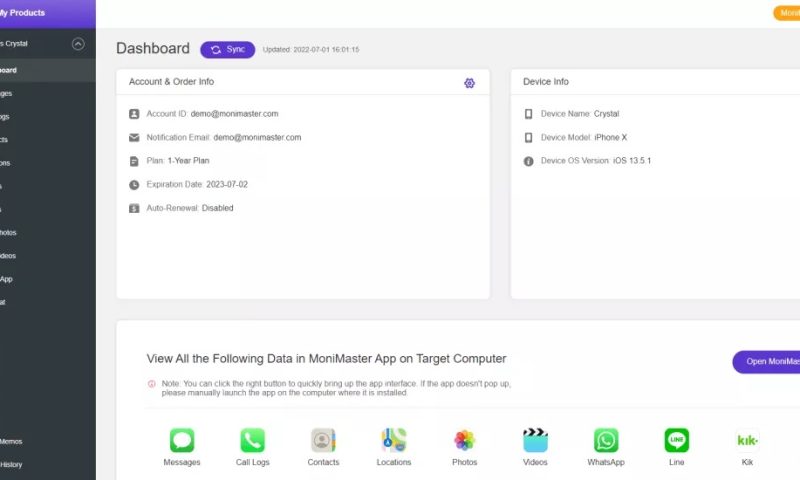Click the Open MoniMaster button

pos(766,362)
